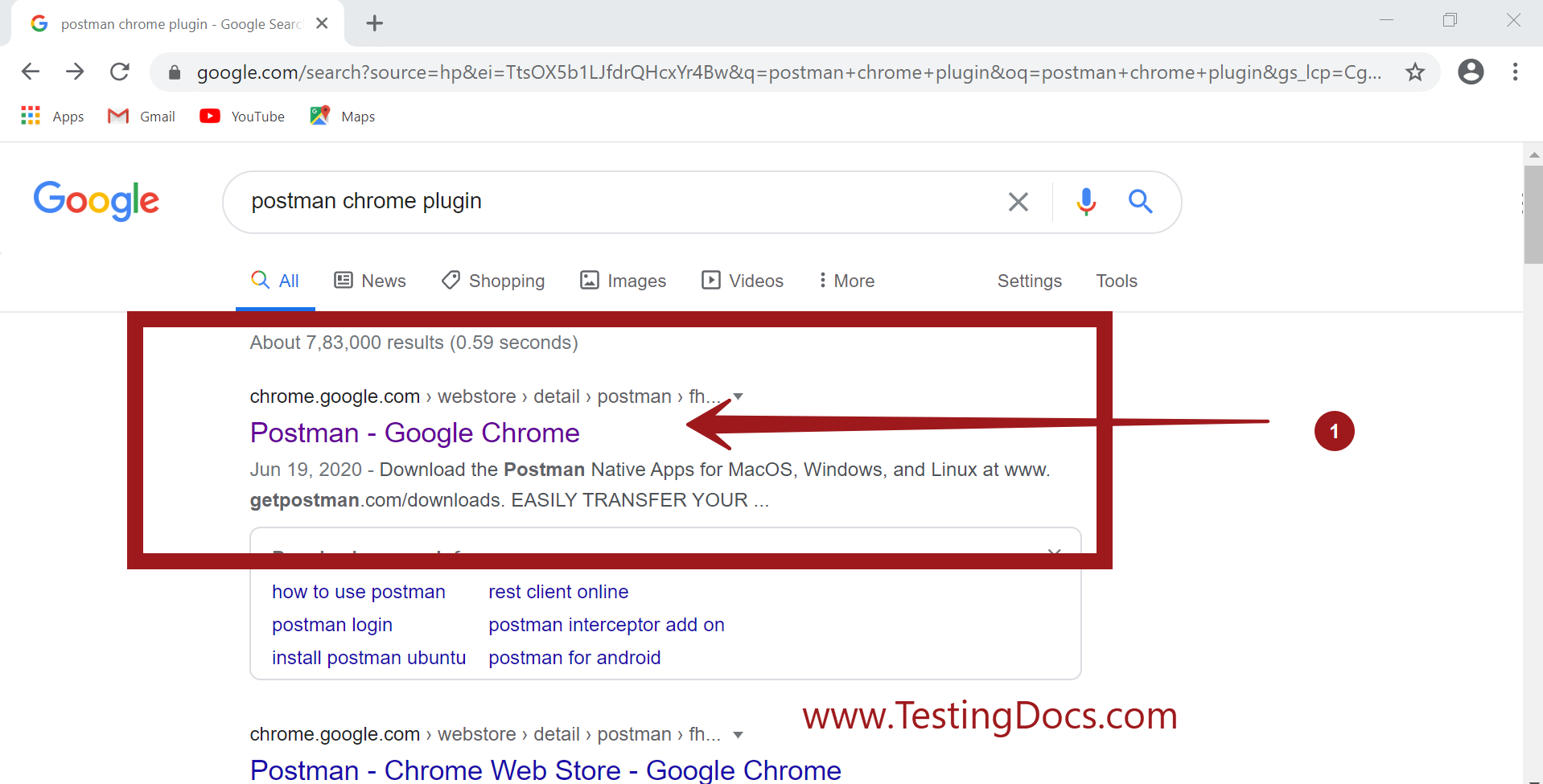Go back with the browser back arrow
Image resolution: width=1543 pixels, height=784 pixels.
coord(31,72)
